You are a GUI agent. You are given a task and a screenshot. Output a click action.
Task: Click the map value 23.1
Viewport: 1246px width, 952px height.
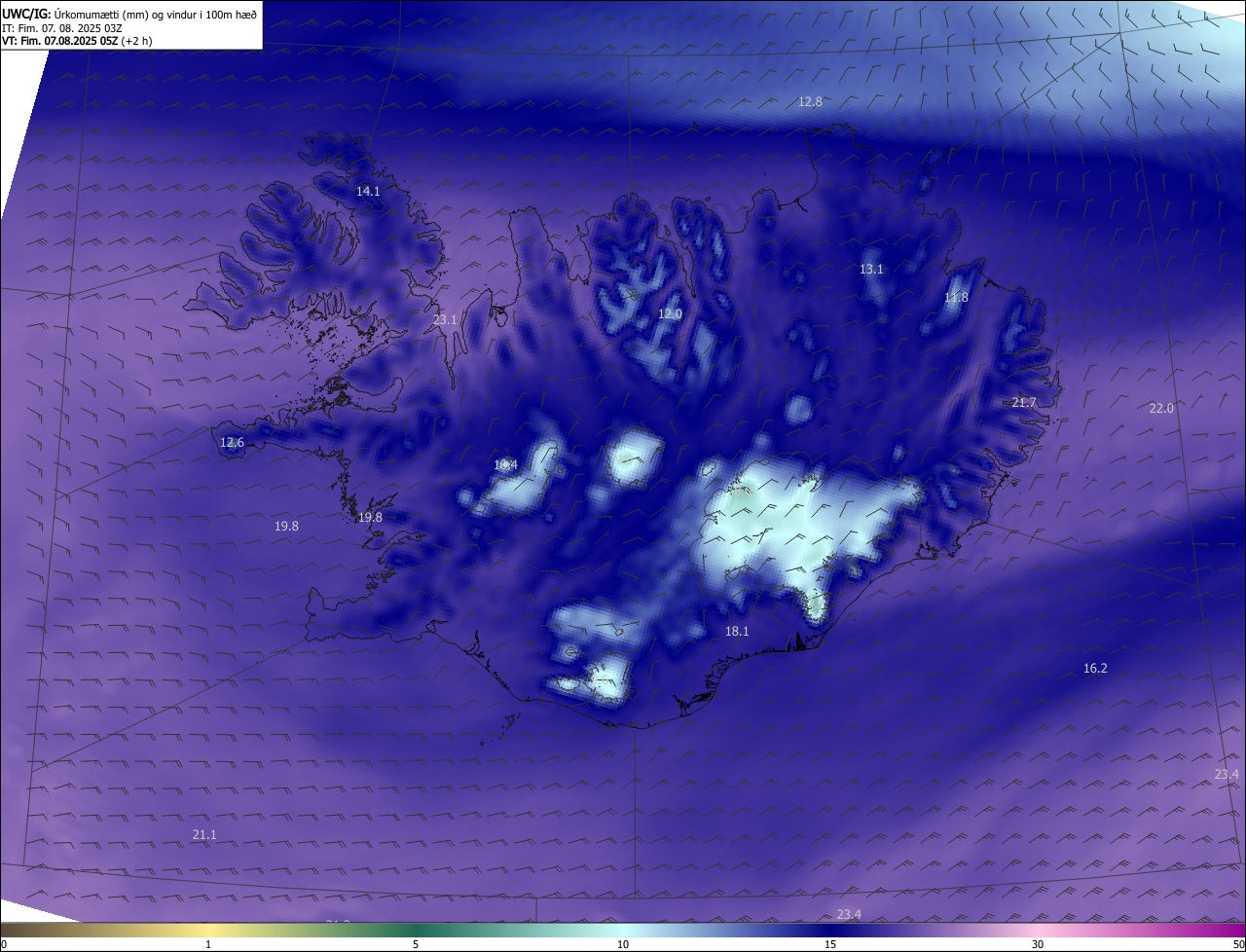click(x=445, y=319)
